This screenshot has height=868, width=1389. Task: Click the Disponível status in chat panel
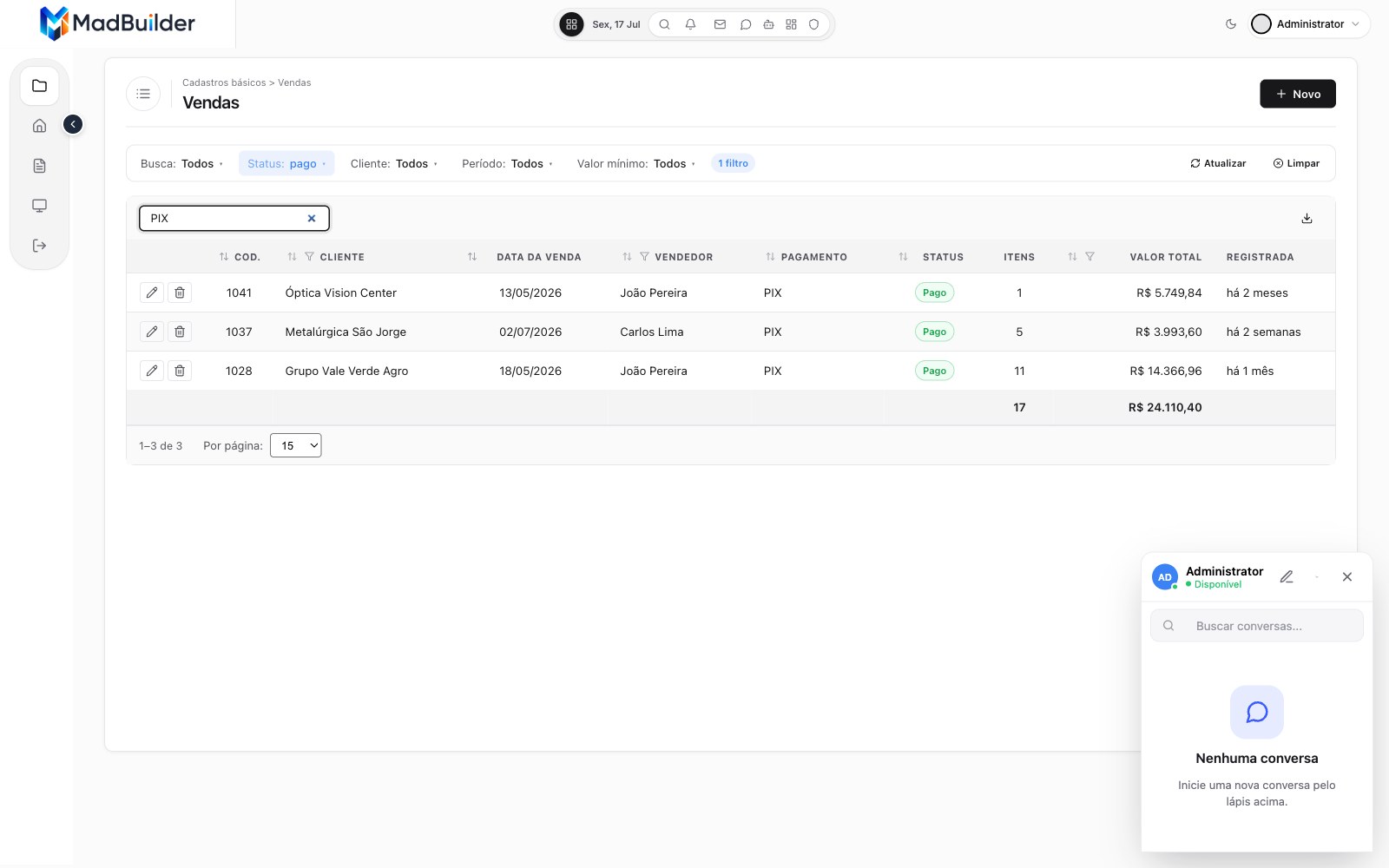(x=1214, y=585)
